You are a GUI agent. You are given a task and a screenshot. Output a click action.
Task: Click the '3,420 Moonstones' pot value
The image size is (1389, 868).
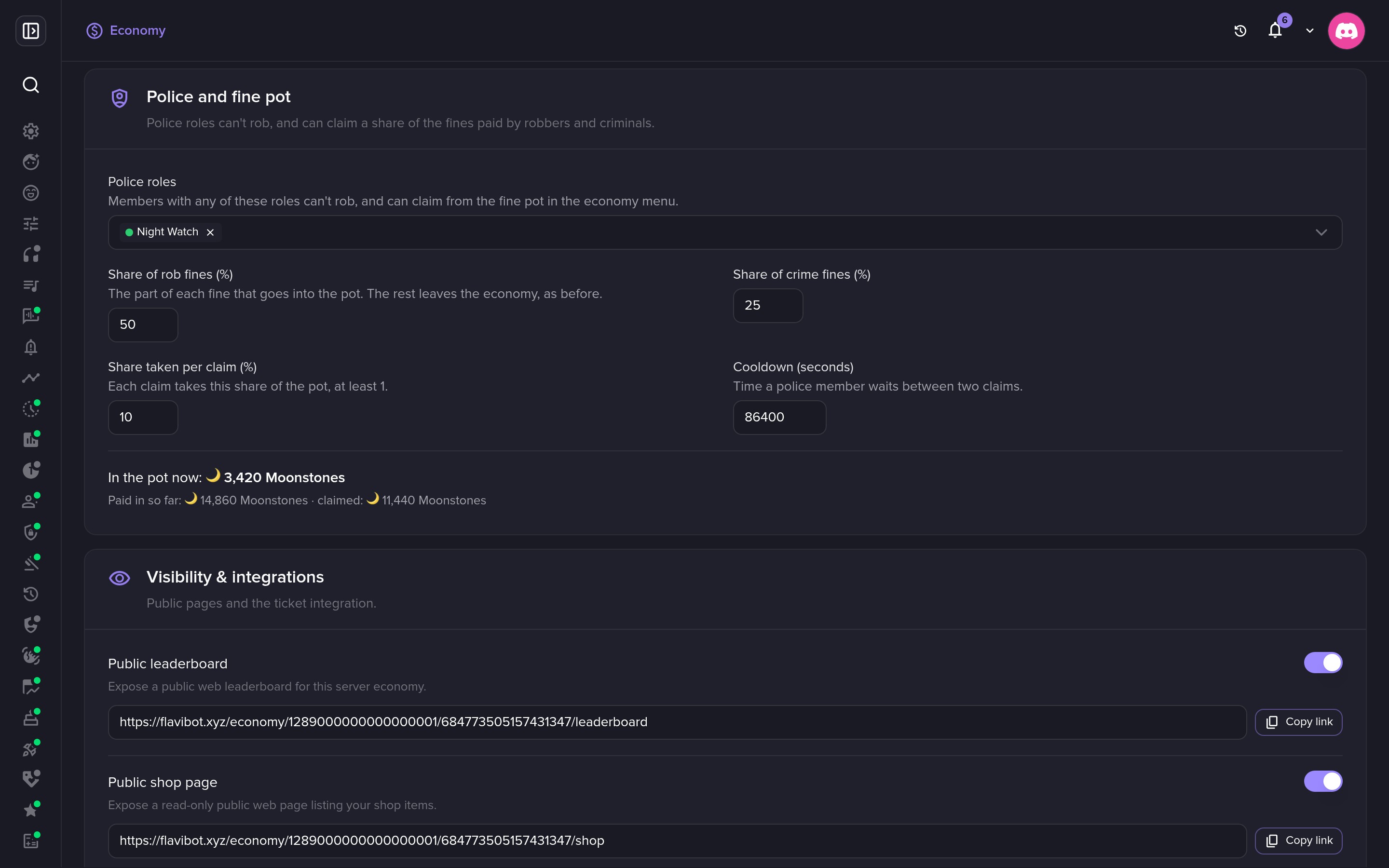(x=284, y=477)
